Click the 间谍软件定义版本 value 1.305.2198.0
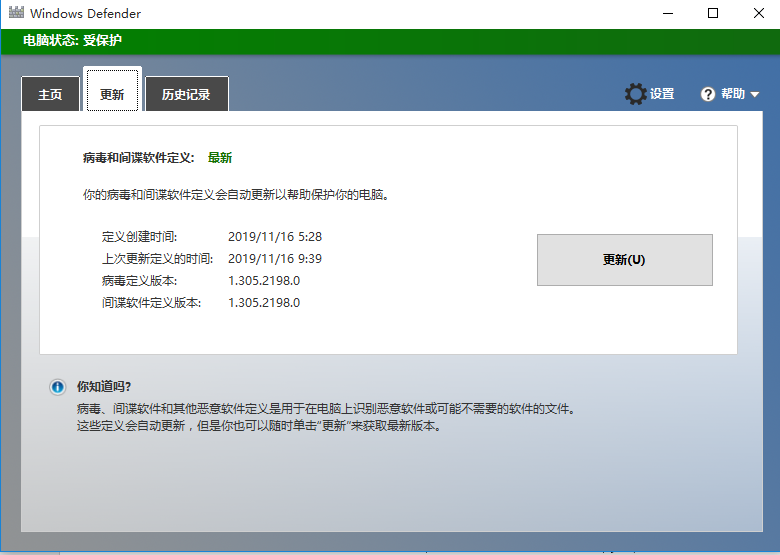 (264, 302)
